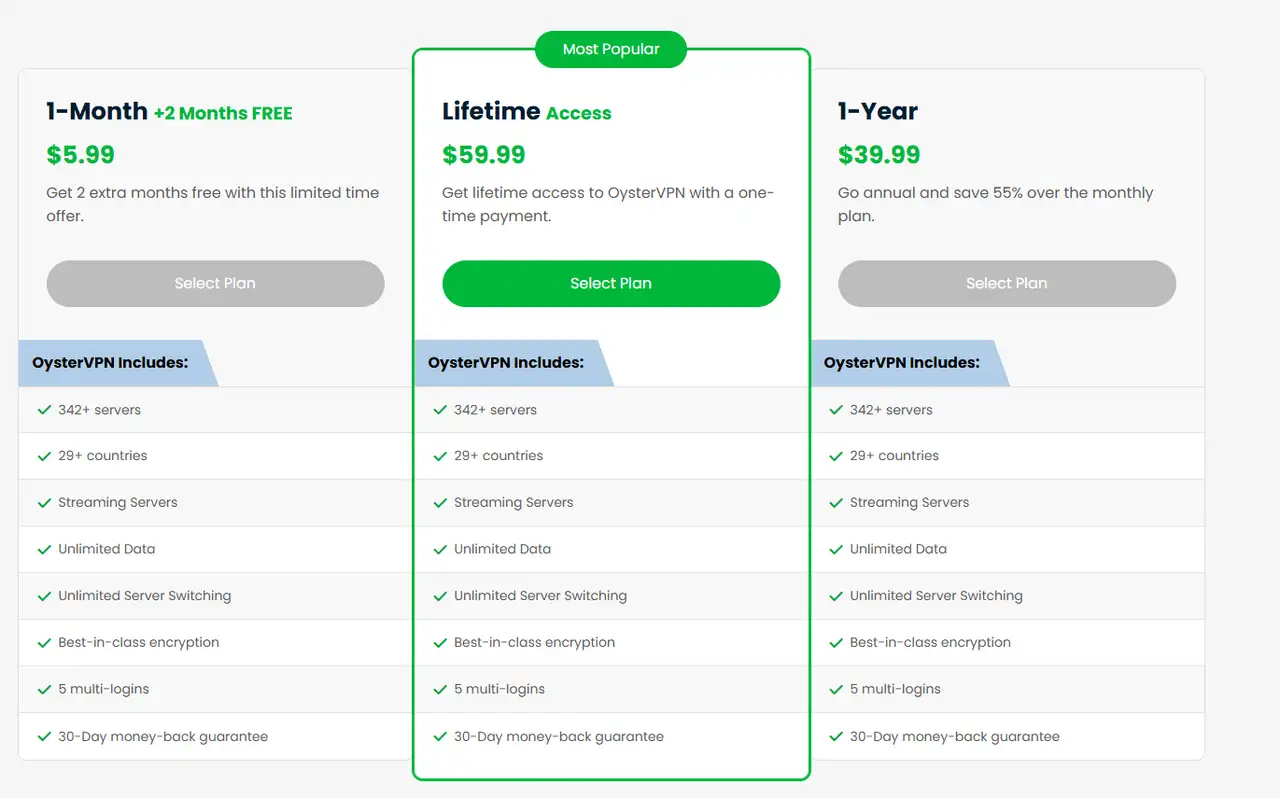The width and height of the screenshot is (1280, 798).
Task: Click the +2 Months FREE label
Action: (x=223, y=113)
